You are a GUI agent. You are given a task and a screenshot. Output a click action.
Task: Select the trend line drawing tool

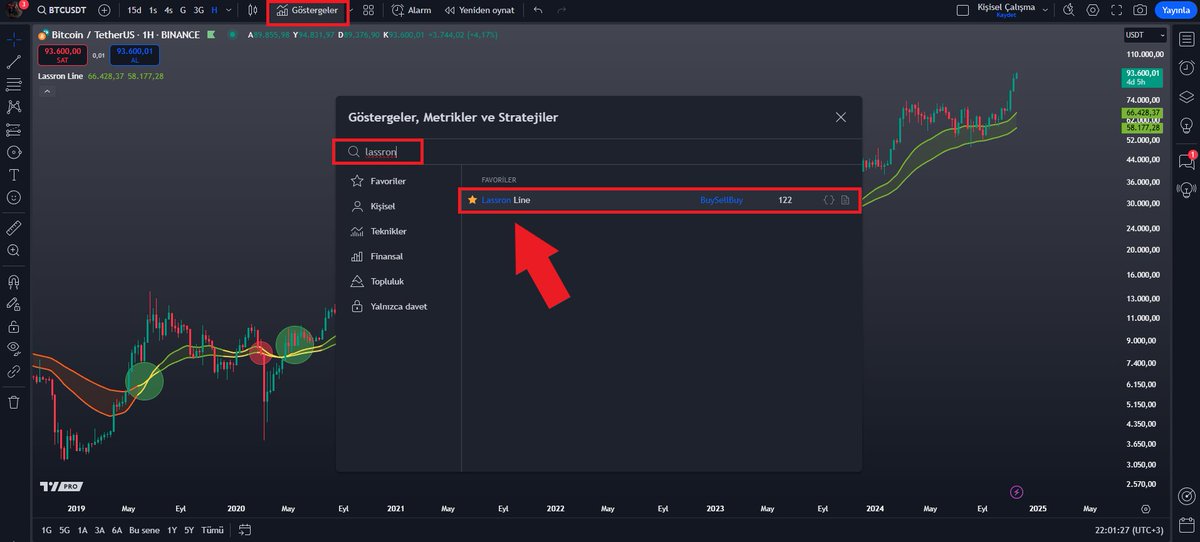14,62
